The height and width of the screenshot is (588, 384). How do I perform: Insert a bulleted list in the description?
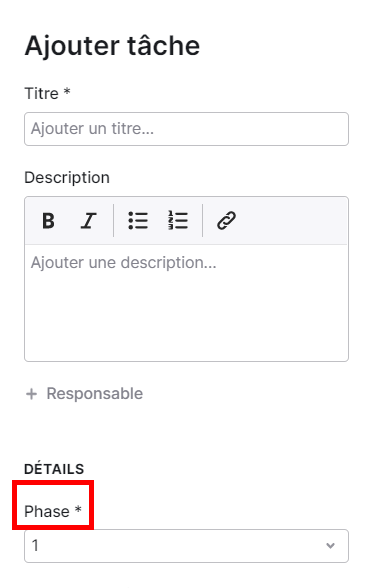(x=138, y=220)
